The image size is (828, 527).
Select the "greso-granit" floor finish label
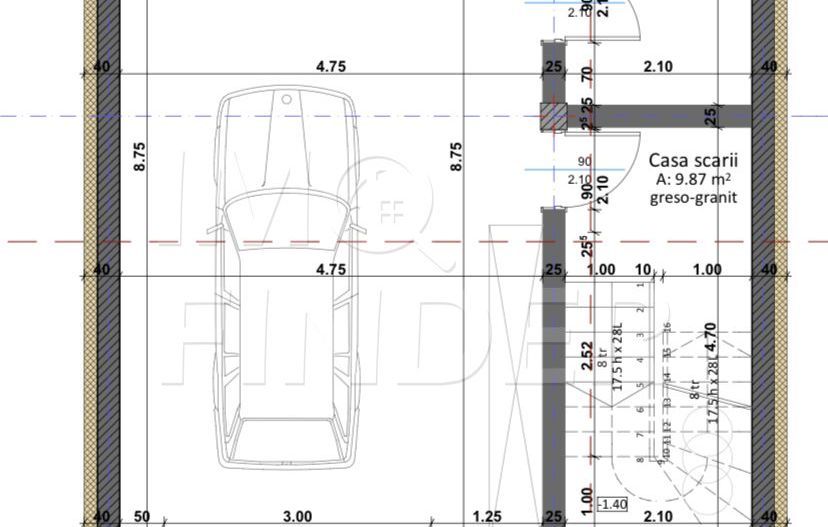pyautogui.click(x=693, y=197)
